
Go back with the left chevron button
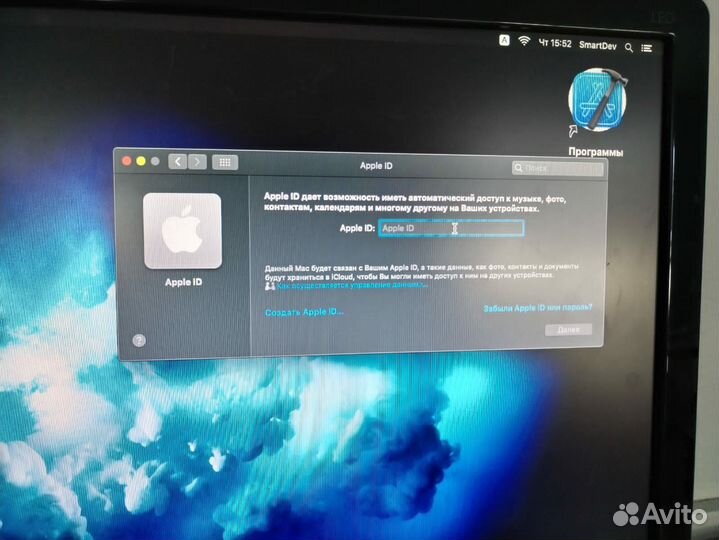[x=177, y=161]
